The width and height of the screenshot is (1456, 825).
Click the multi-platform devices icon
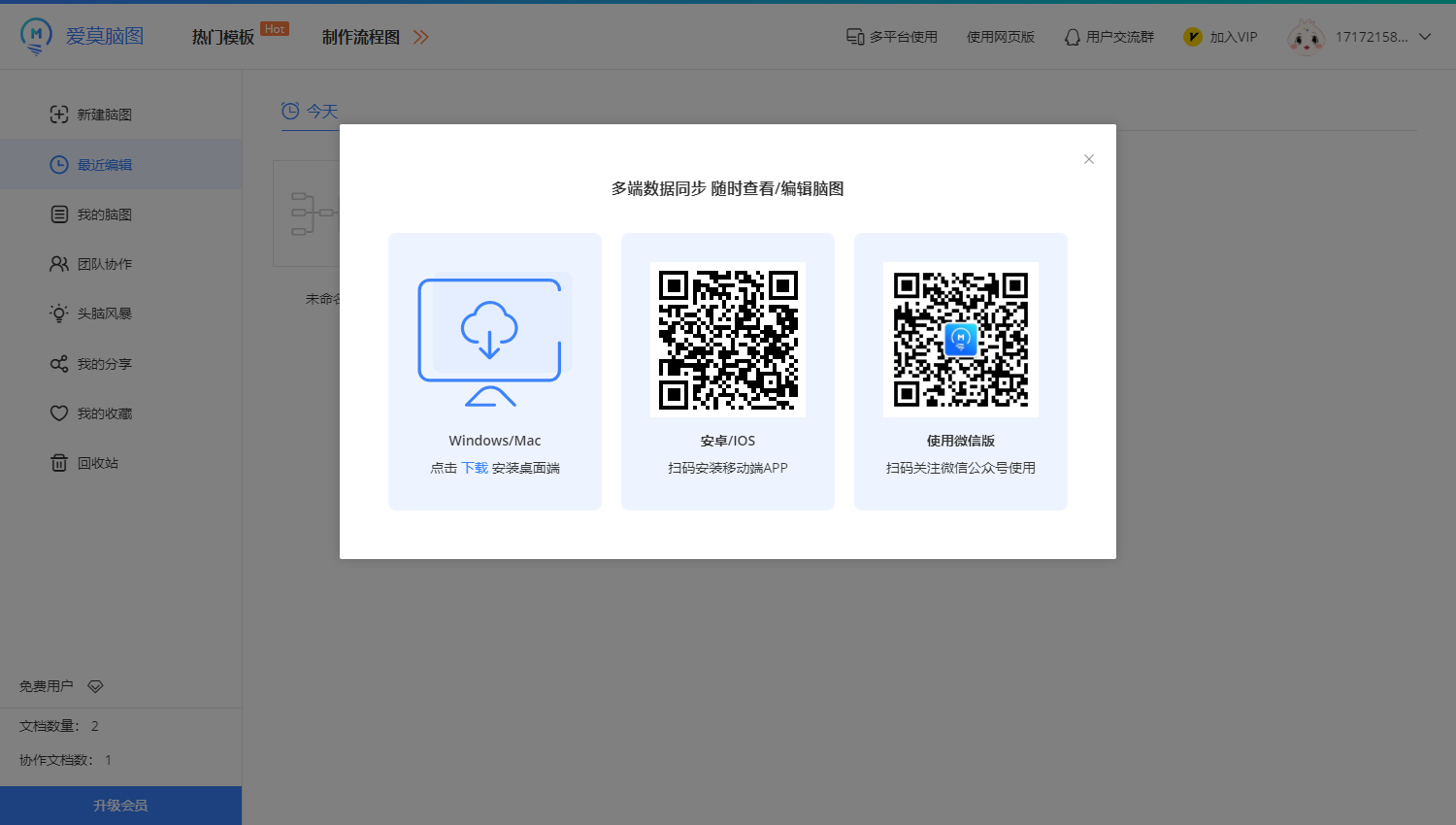tap(855, 37)
